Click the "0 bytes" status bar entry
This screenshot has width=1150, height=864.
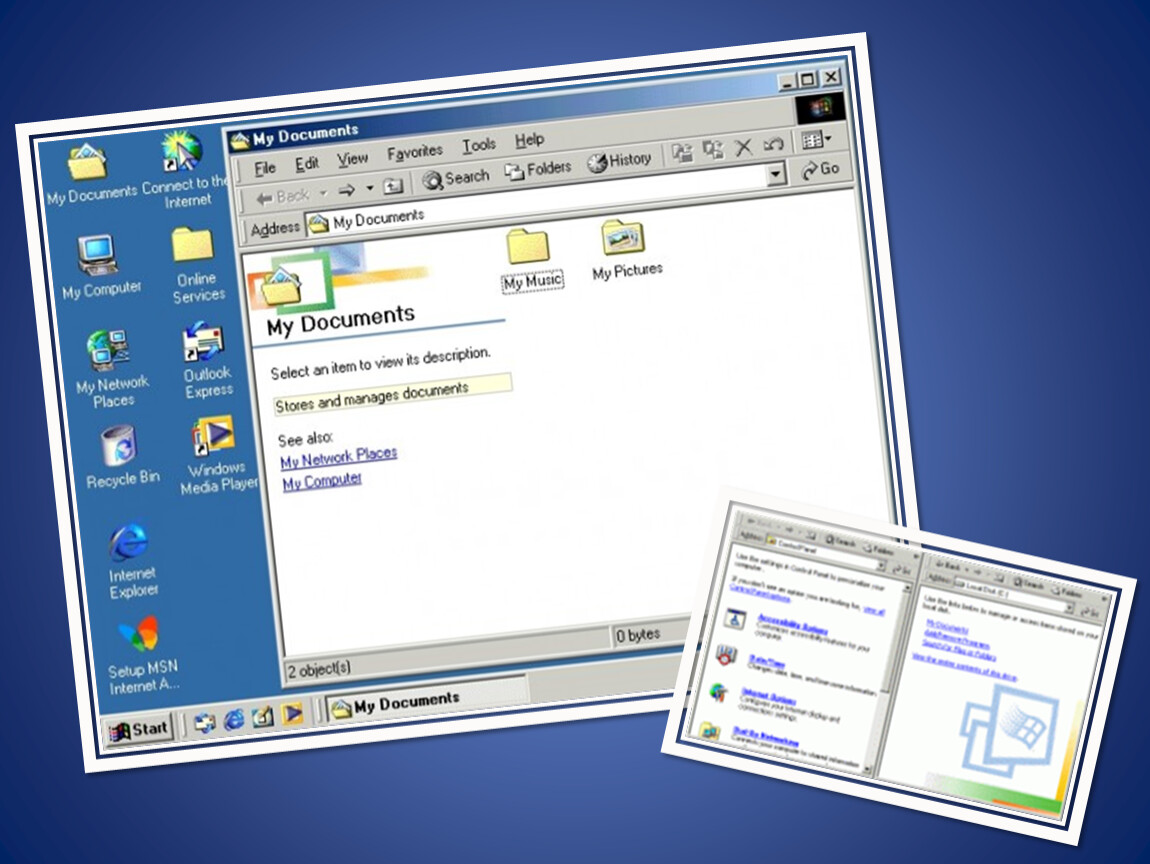[638, 635]
